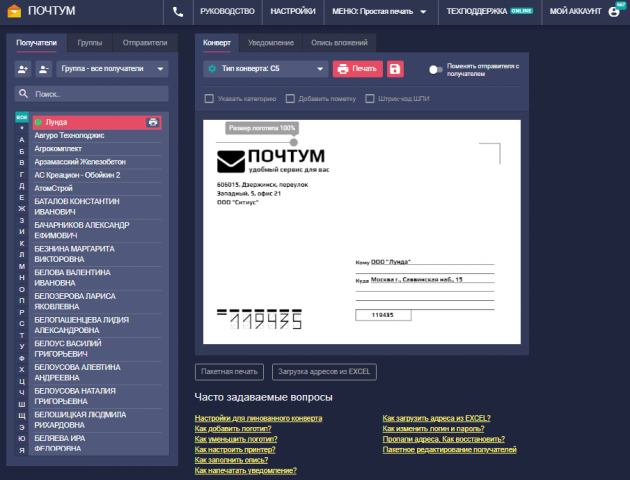This screenshot has height=480, width=630.
Task: Open link Пакетное редактирование получателей
Action: [x=450, y=449]
